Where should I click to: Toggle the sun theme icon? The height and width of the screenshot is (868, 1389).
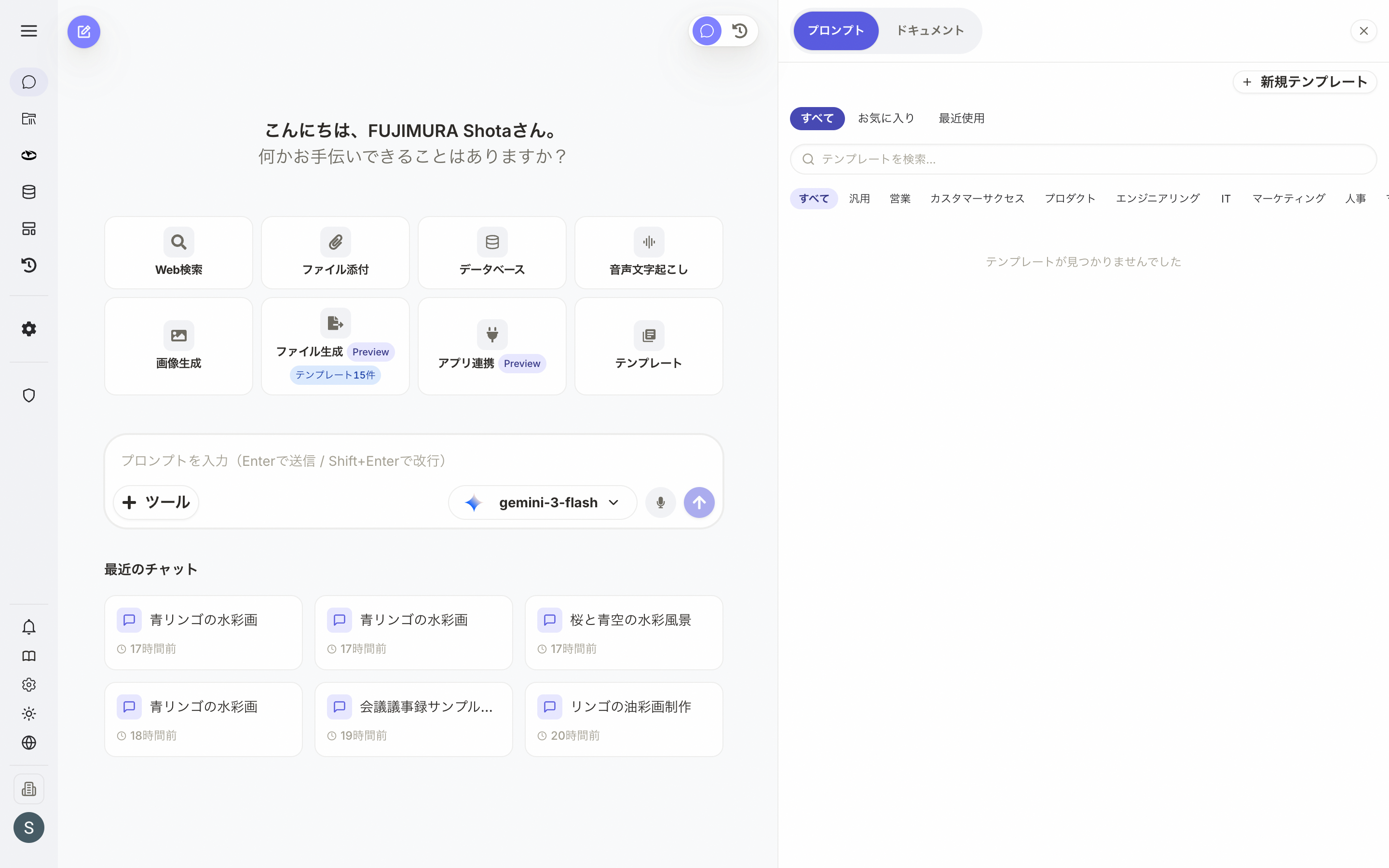[29, 714]
